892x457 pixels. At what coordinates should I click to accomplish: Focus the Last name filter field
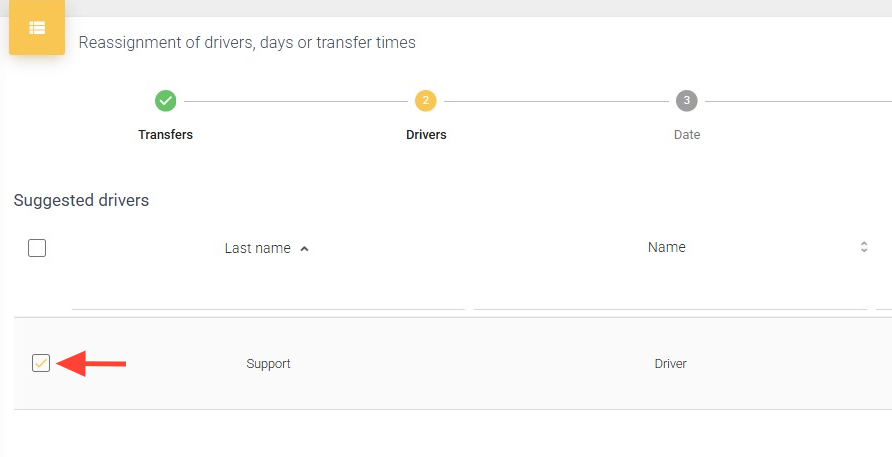269,296
